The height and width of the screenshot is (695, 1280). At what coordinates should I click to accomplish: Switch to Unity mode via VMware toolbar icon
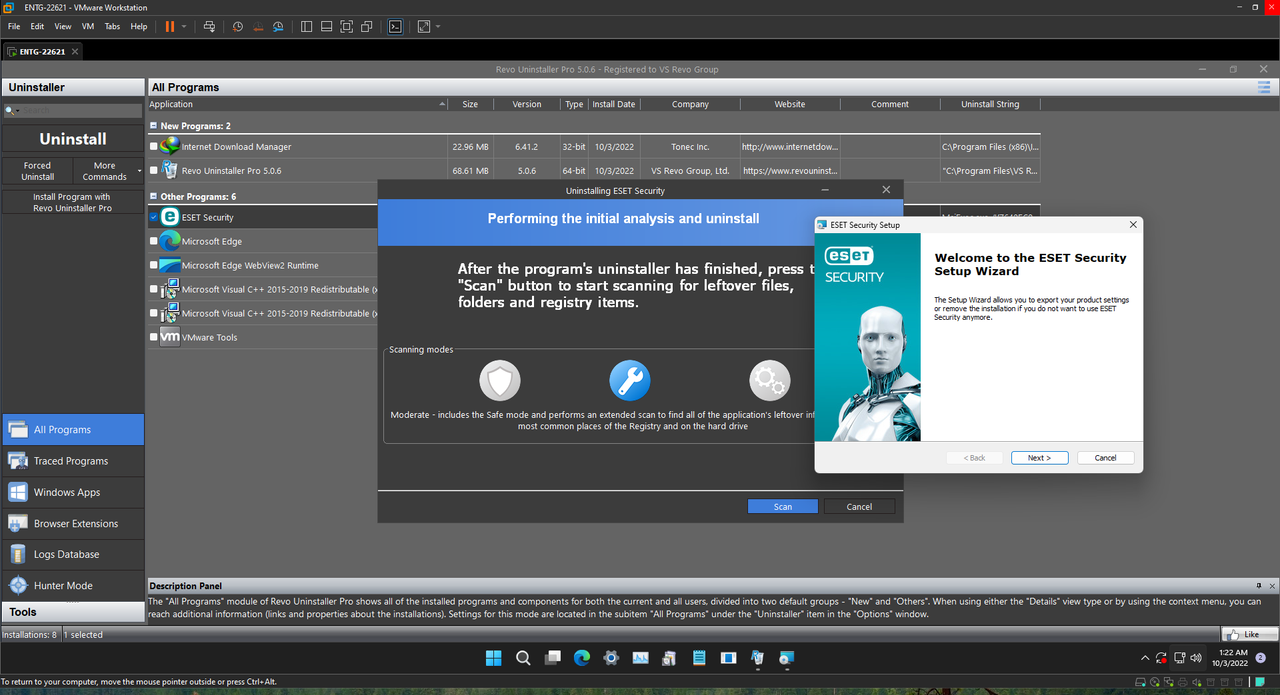coord(367,27)
